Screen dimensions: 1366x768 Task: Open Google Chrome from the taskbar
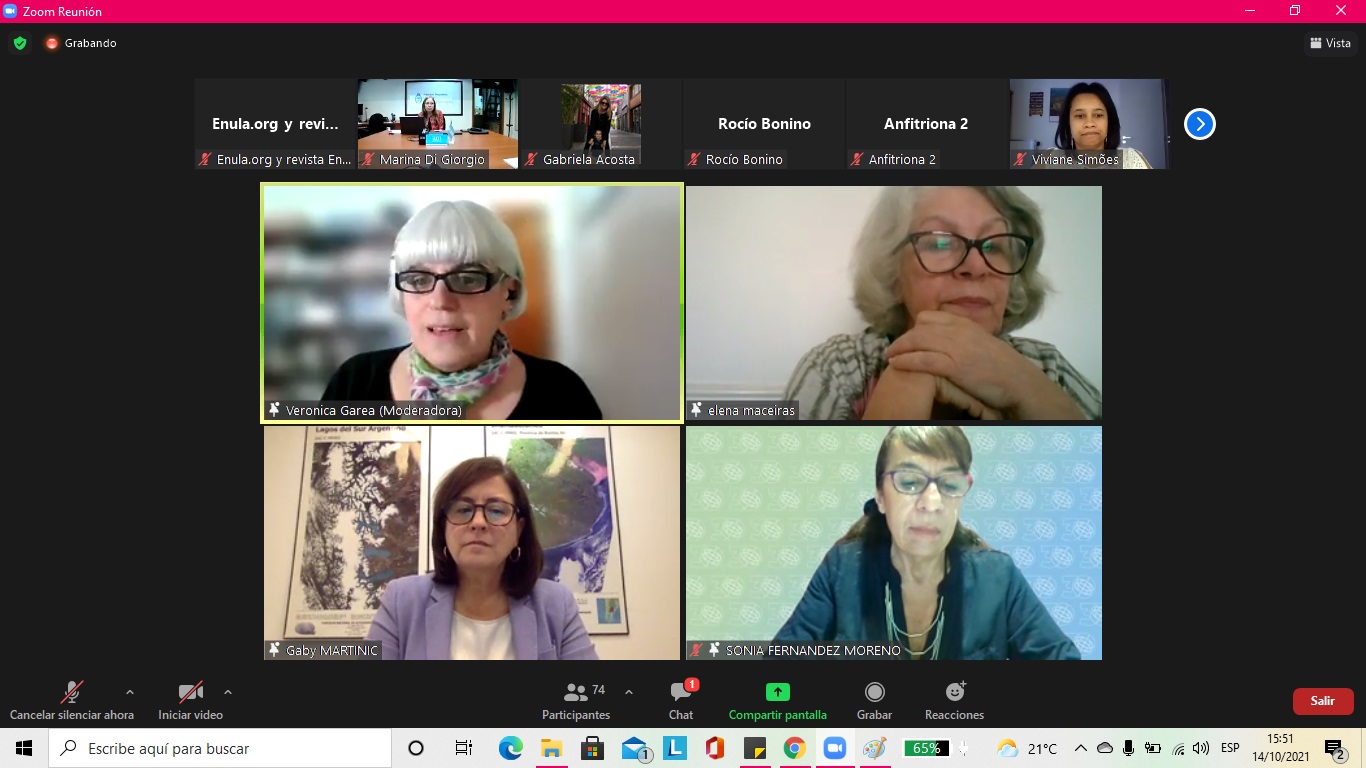click(794, 748)
